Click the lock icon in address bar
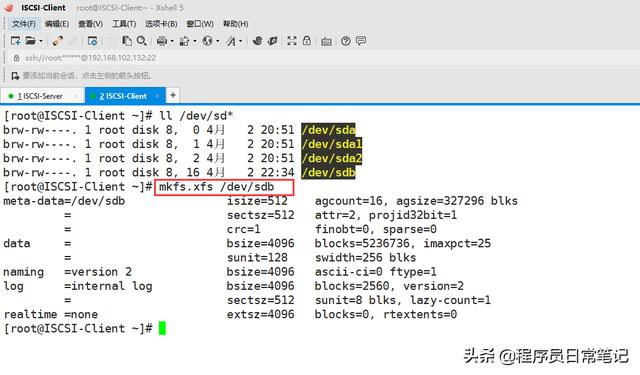 [16, 58]
